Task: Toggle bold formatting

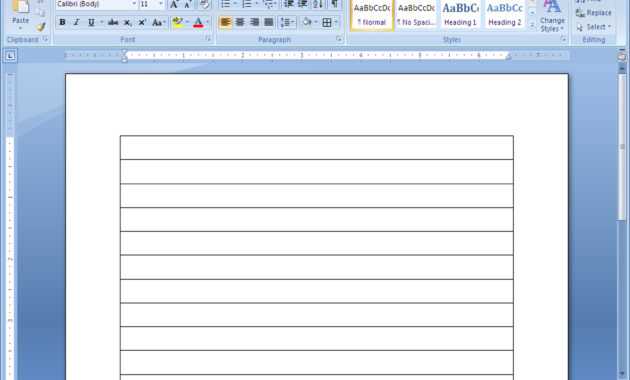Action: coord(62,22)
